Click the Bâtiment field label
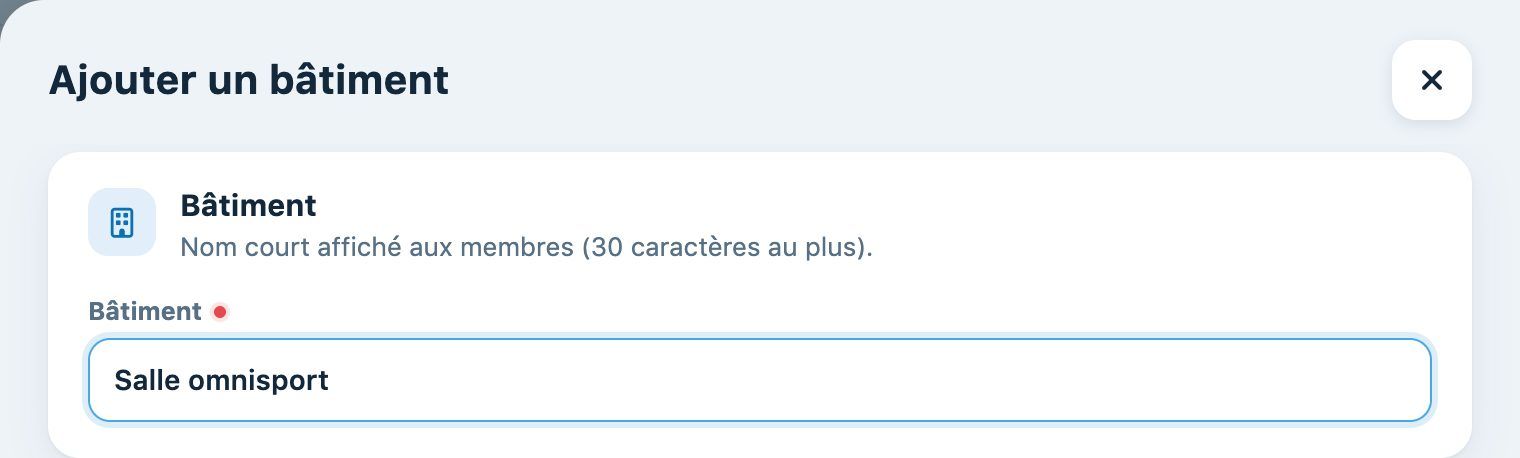This screenshot has width=1520, height=458. pos(145,311)
